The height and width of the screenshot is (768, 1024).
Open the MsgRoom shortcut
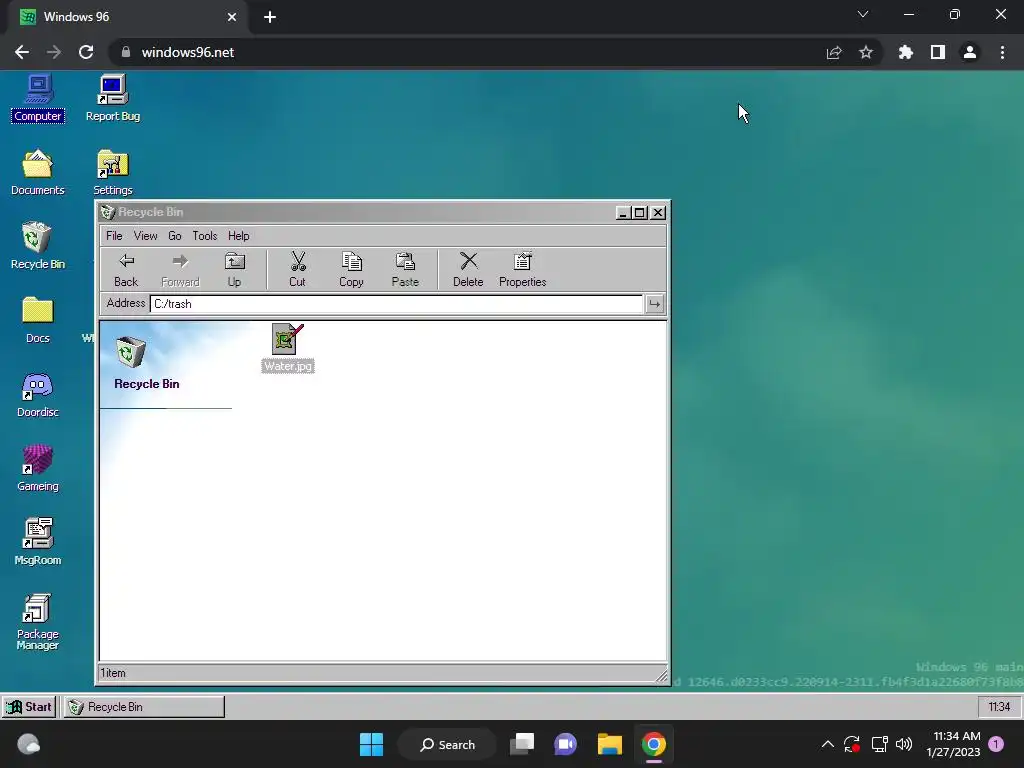[38, 542]
